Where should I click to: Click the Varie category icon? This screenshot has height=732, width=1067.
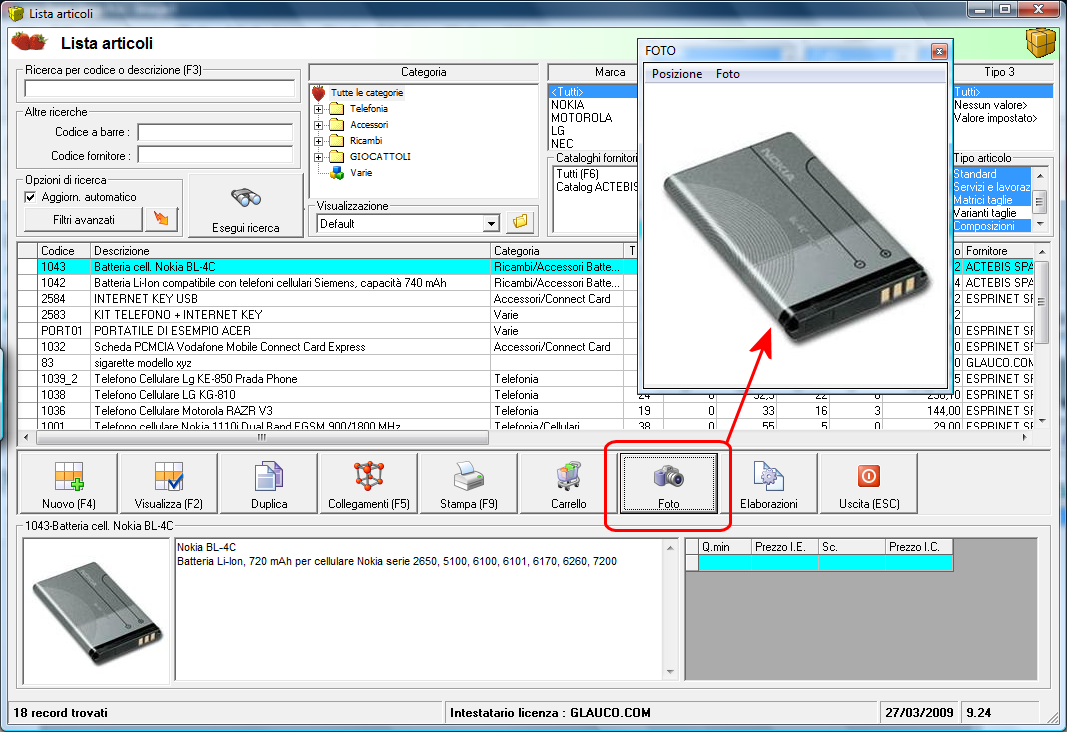pos(337,173)
